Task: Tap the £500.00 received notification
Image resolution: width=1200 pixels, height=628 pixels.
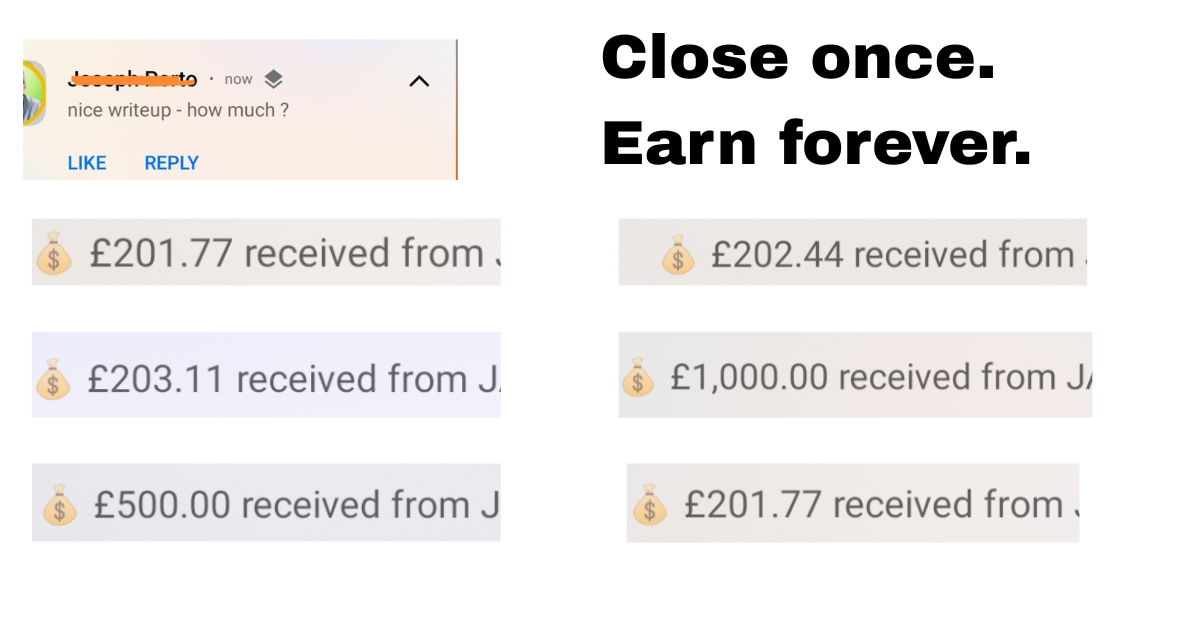Action: (295, 505)
